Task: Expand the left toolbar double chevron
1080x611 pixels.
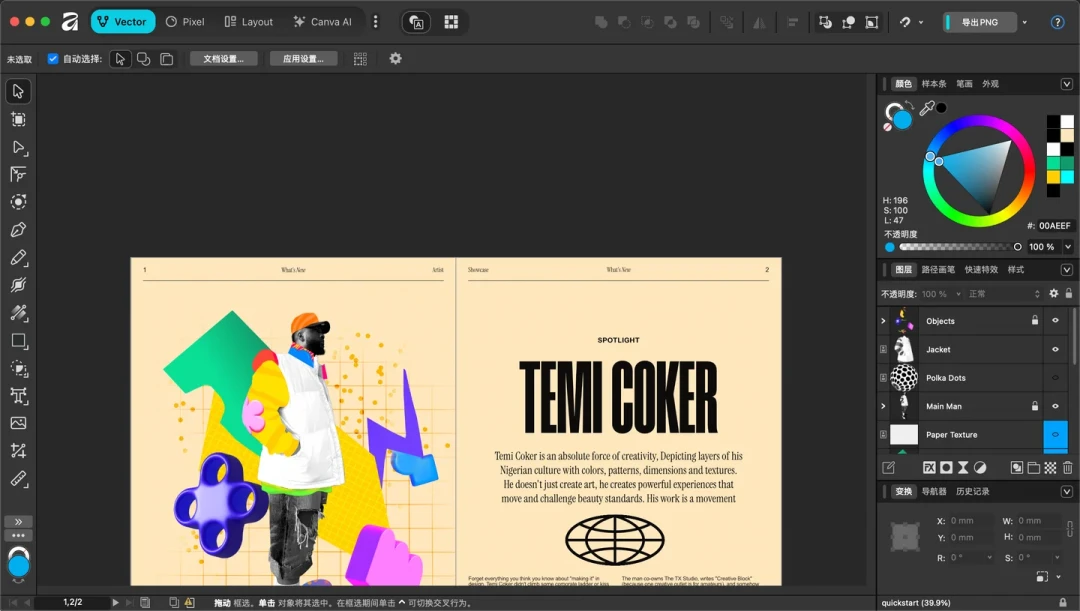Action: click(19, 521)
